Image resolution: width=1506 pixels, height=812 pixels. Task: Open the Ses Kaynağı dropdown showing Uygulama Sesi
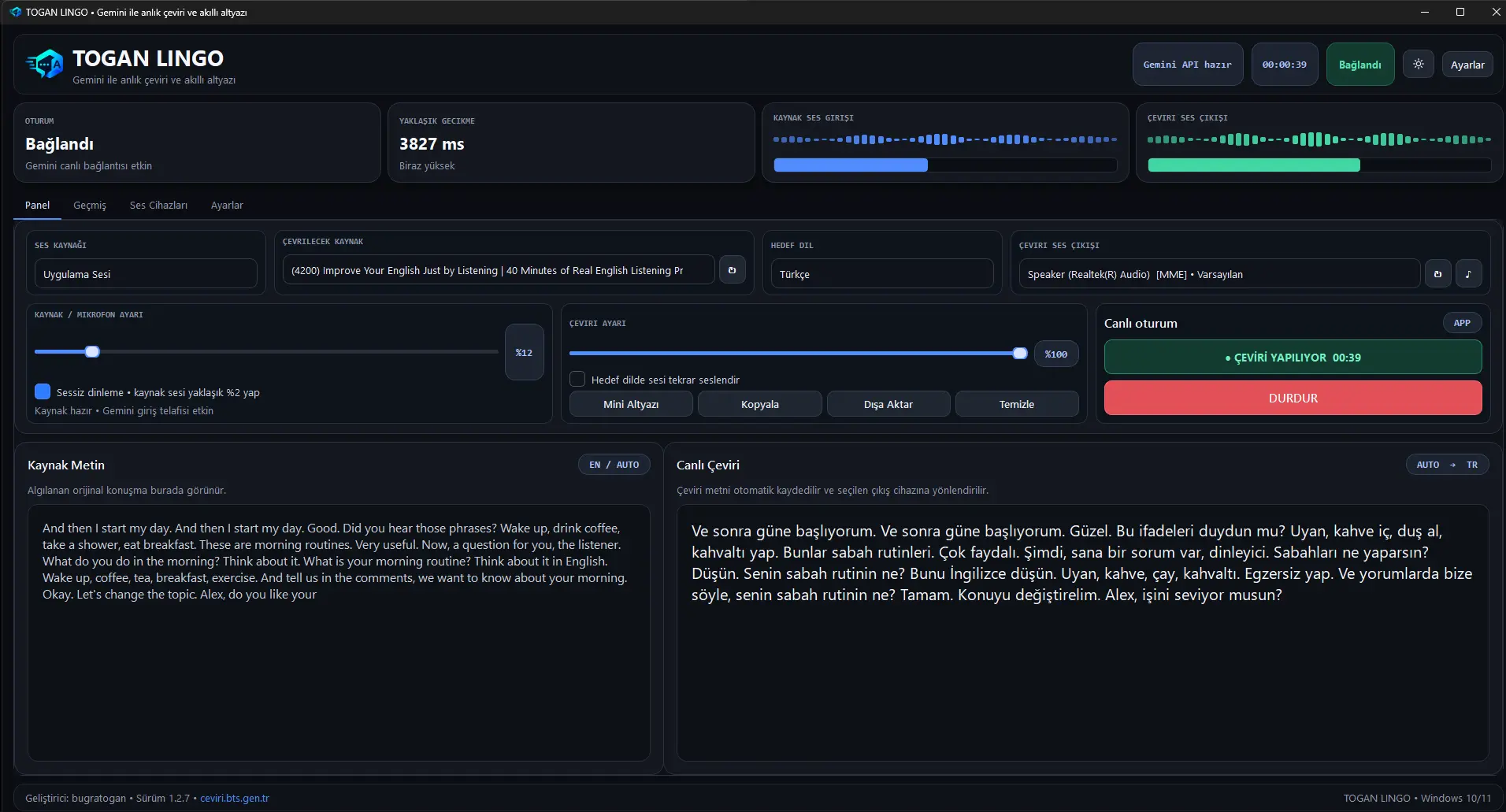[146, 274]
